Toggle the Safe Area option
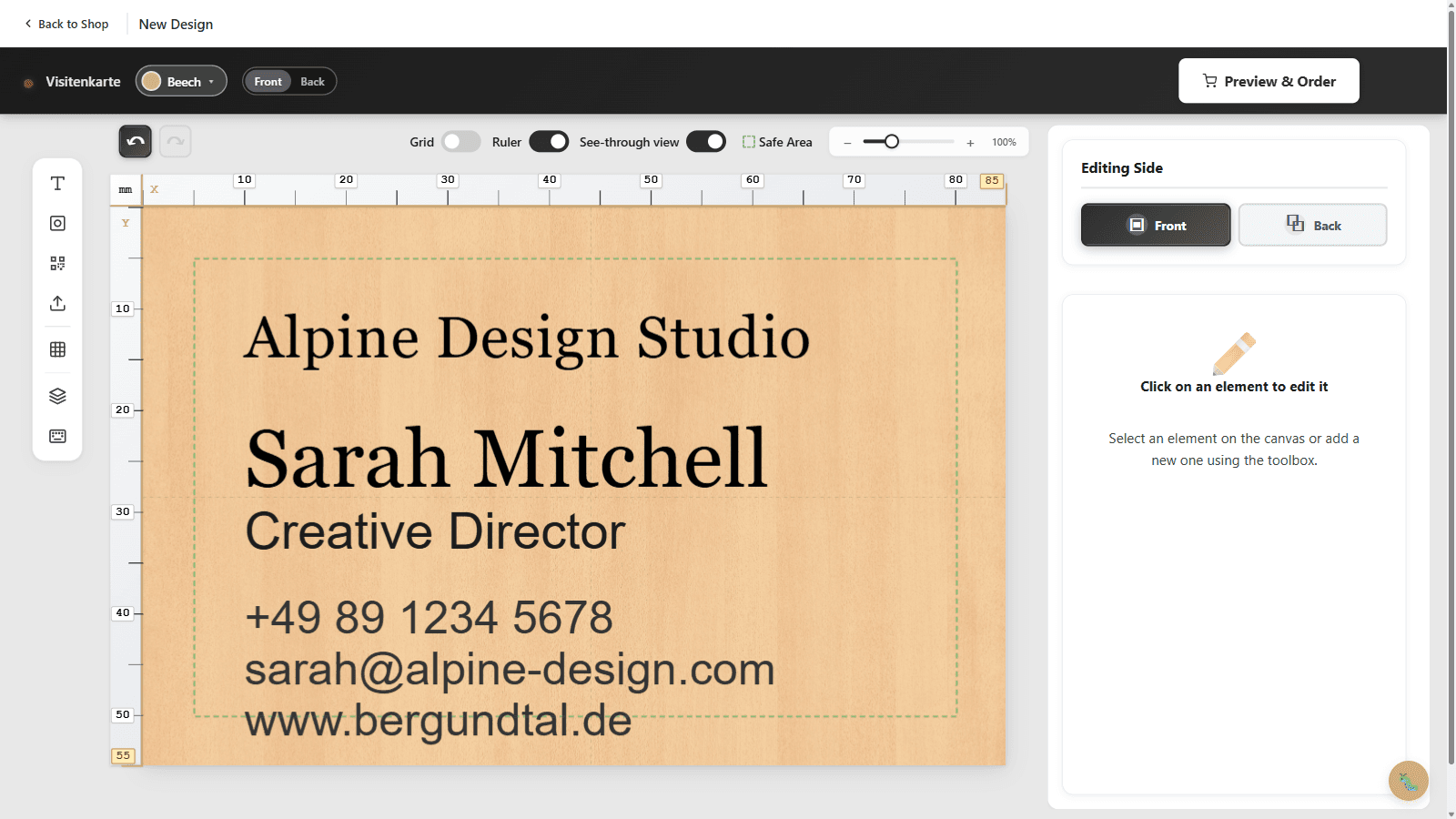1456x819 pixels. coord(776,141)
